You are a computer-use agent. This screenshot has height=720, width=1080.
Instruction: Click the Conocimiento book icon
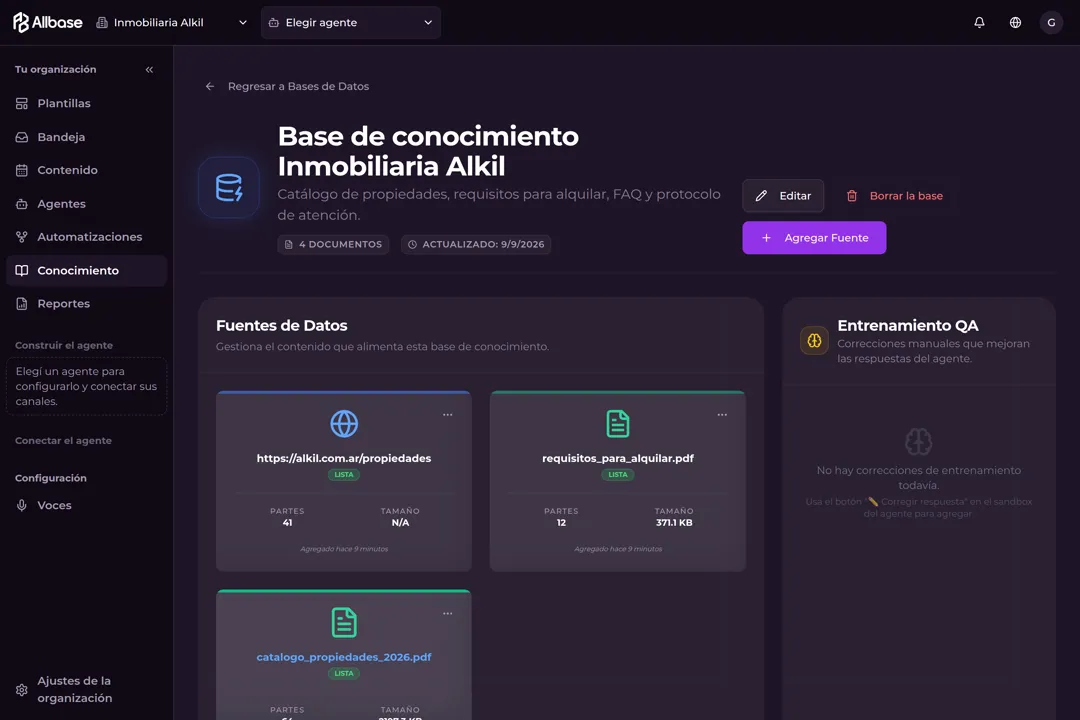[22, 271]
